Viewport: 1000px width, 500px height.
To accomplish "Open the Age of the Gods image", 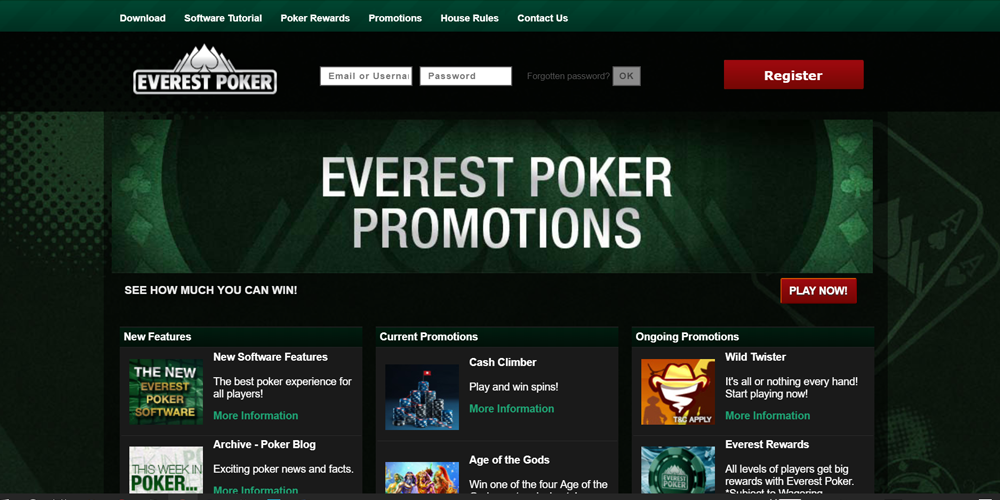I will click(422, 477).
